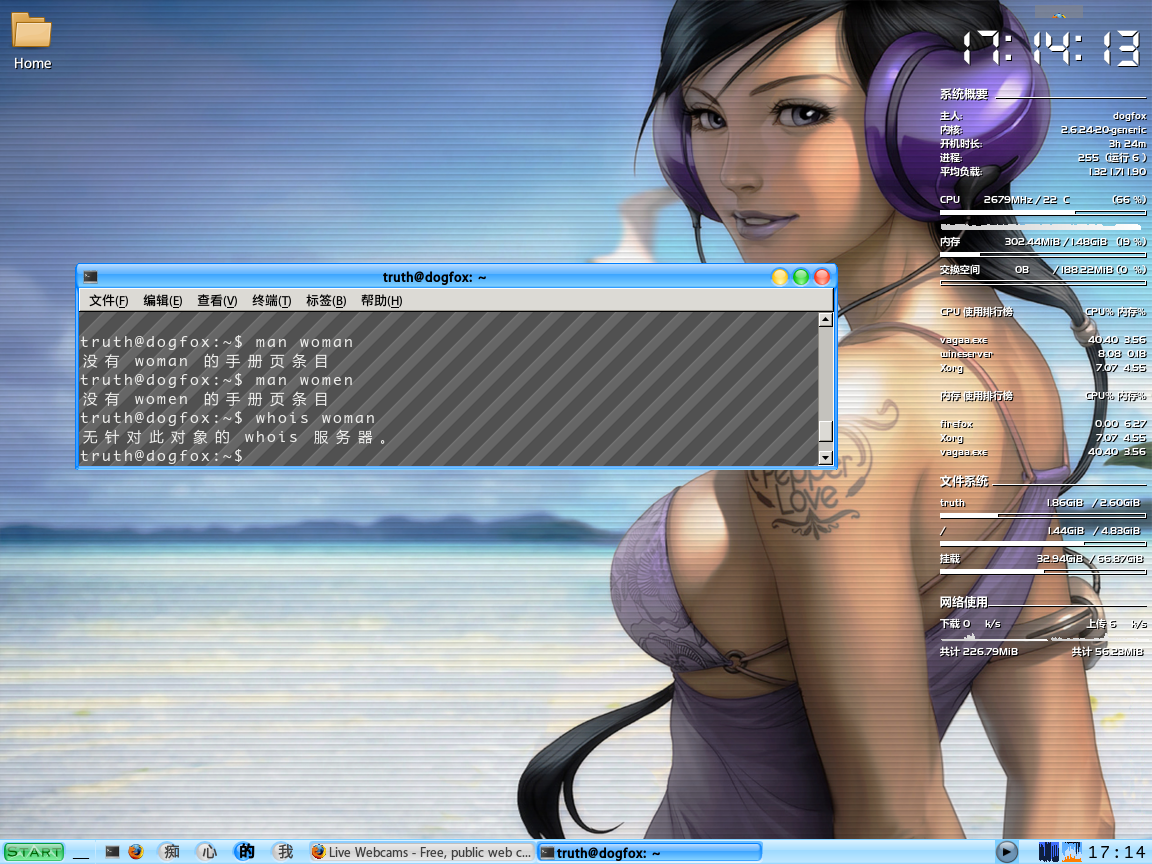Viewport: 1152px width, 864px height.
Task: Minimize the terminal with the yellow button
Action: pyautogui.click(x=780, y=277)
